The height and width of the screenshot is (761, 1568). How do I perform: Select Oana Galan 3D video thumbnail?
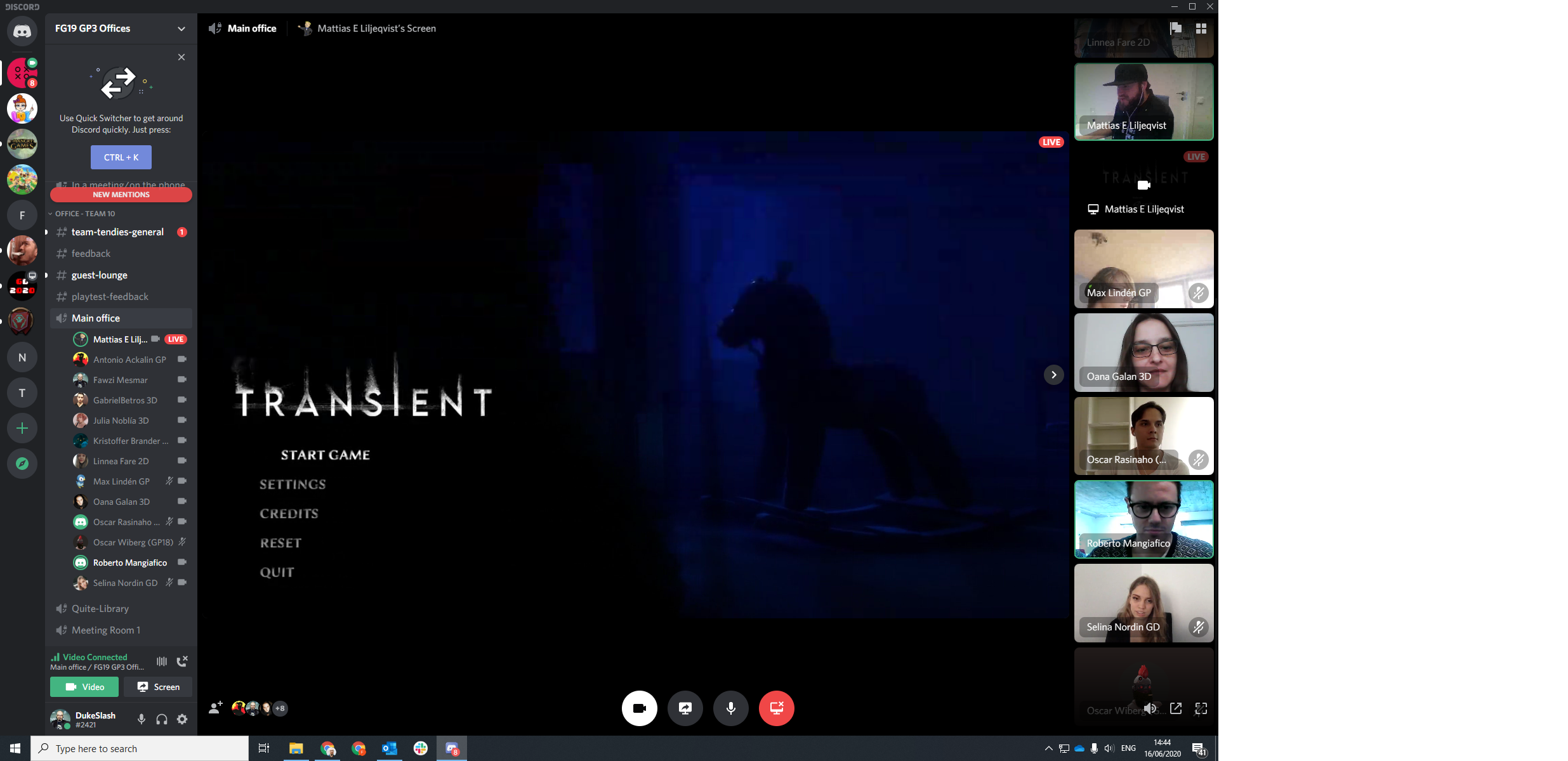1143,353
